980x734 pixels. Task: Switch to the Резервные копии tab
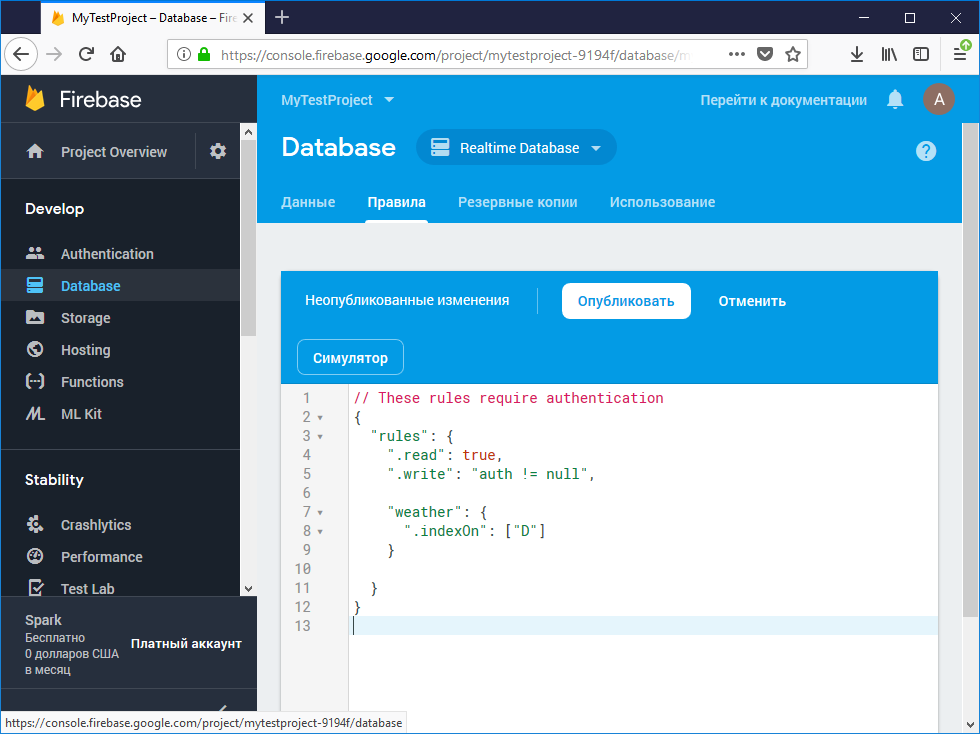coord(517,202)
